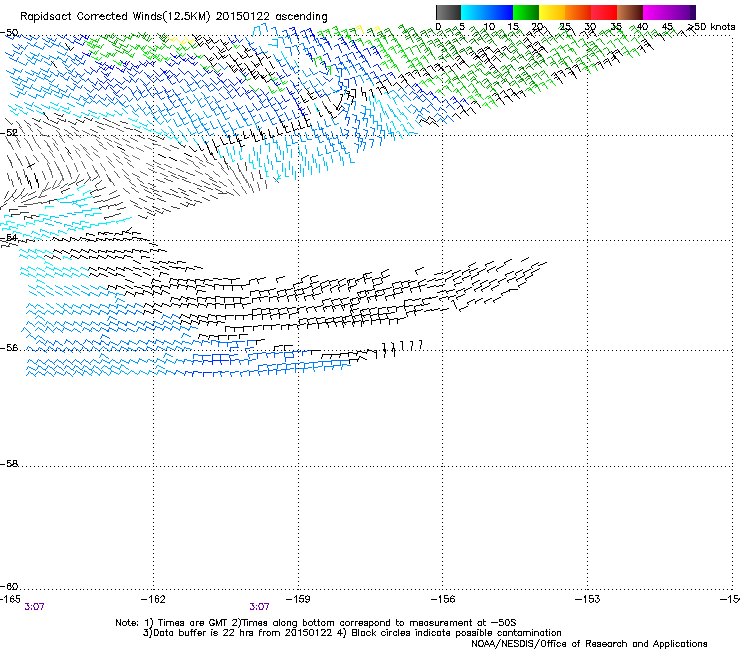Click the yellow 20-25 knots color band
740x650 pixels.
click(552, 12)
